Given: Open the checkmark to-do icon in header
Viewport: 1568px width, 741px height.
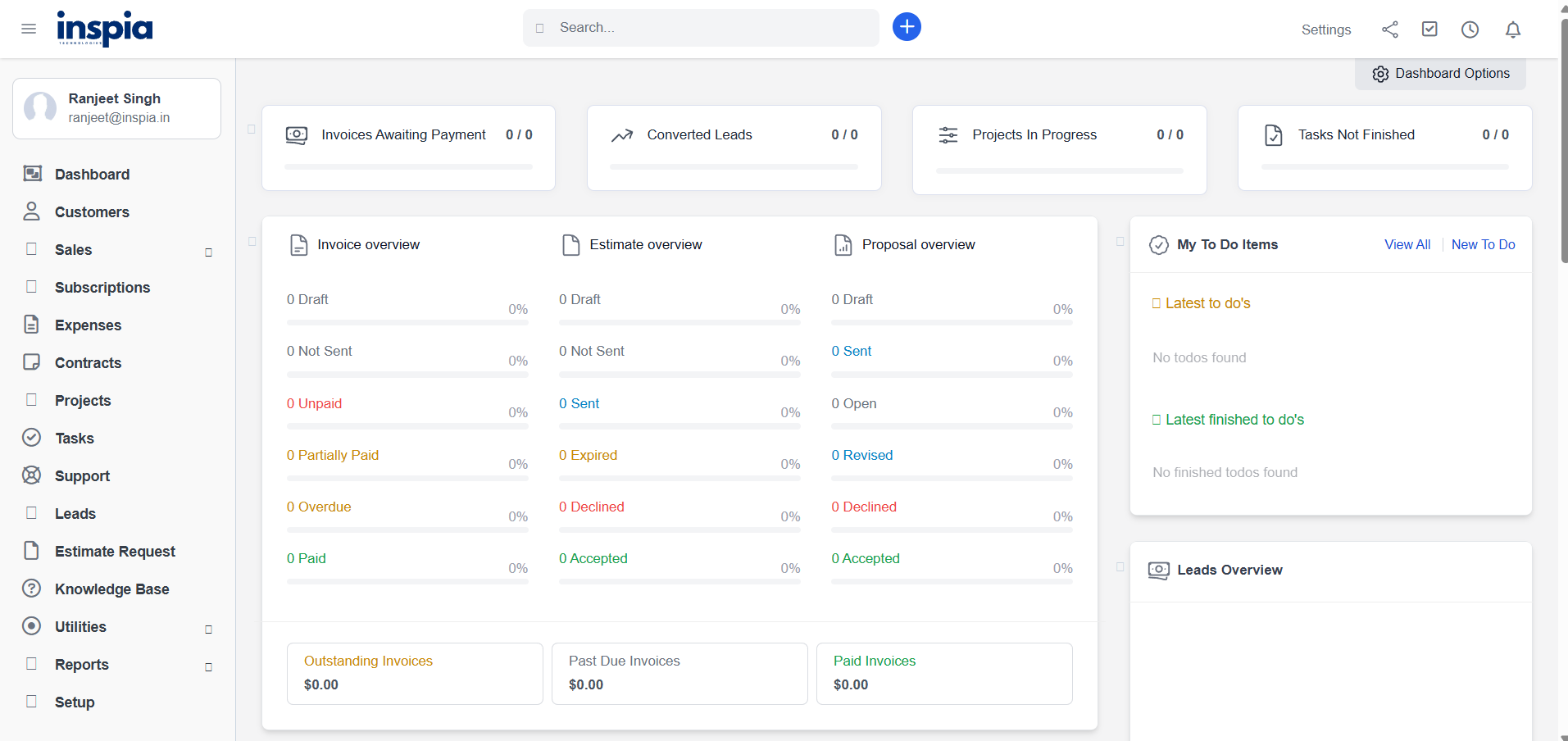Looking at the screenshot, I should tap(1429, 30).
